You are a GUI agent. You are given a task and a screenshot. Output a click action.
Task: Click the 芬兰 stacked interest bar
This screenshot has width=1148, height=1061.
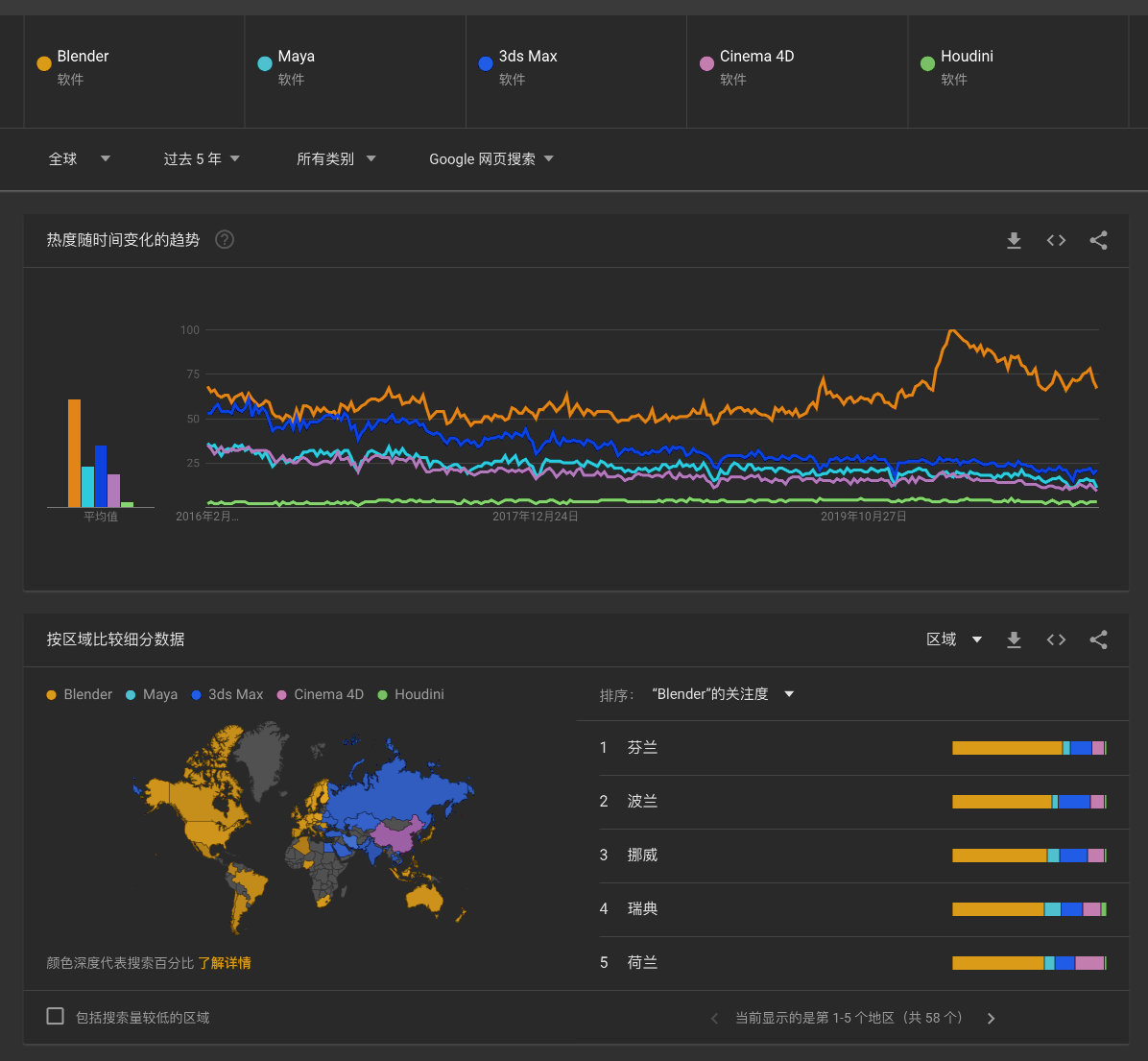click(1029, 748)
